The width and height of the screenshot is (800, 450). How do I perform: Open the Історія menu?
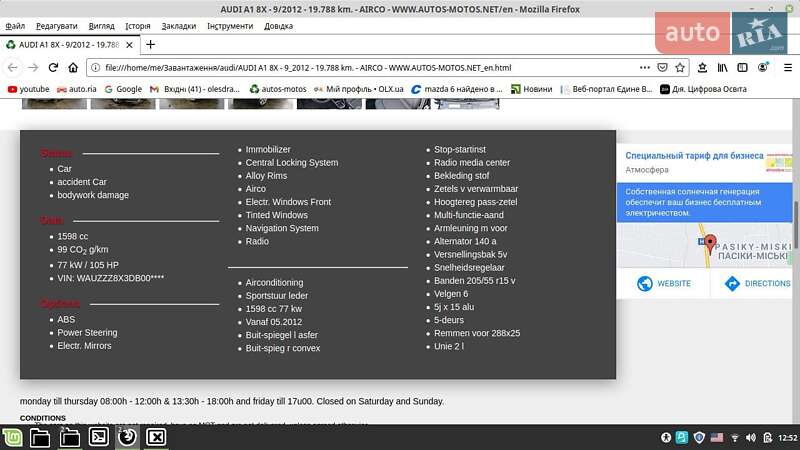coord(138,26)
